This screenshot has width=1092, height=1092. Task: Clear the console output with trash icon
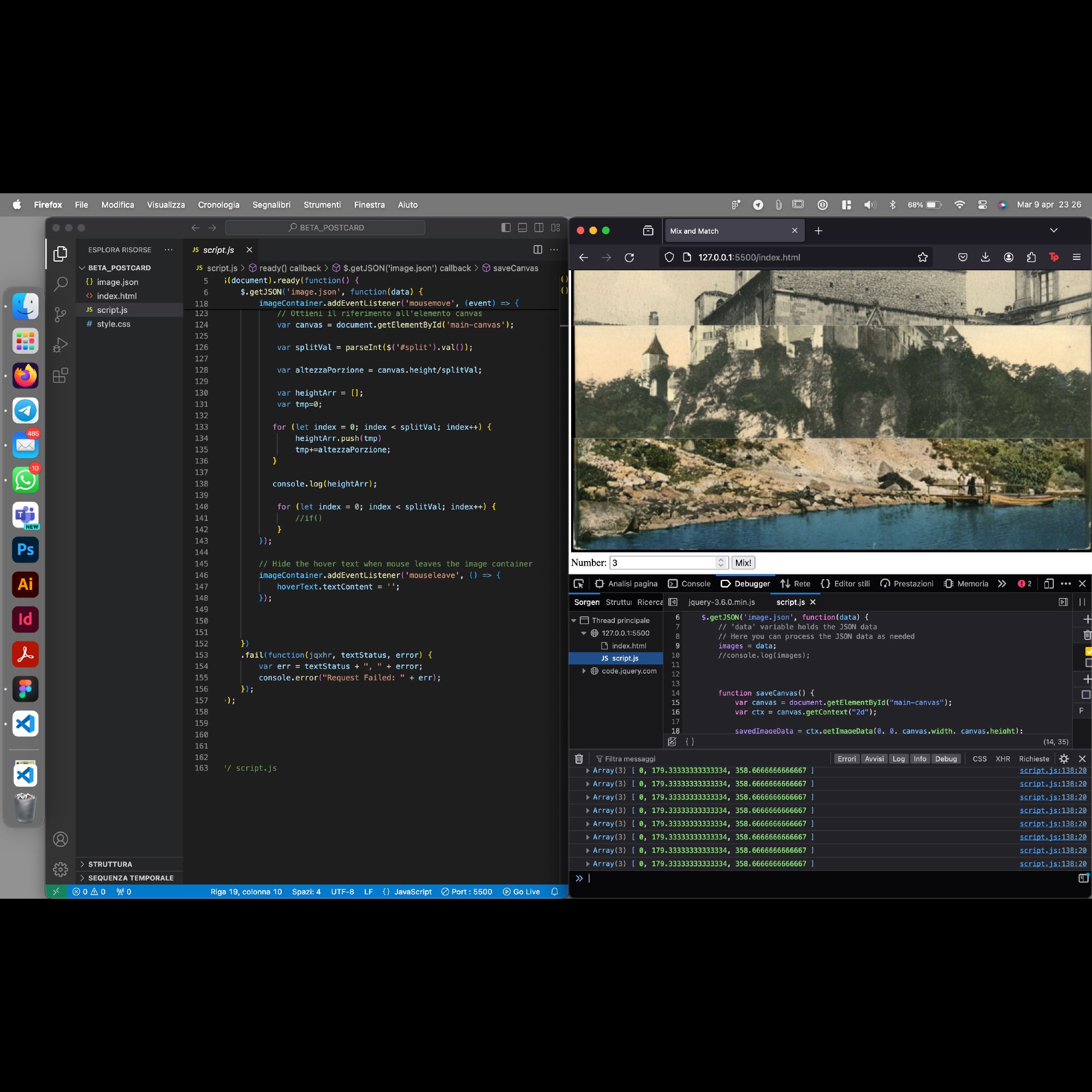579,759
